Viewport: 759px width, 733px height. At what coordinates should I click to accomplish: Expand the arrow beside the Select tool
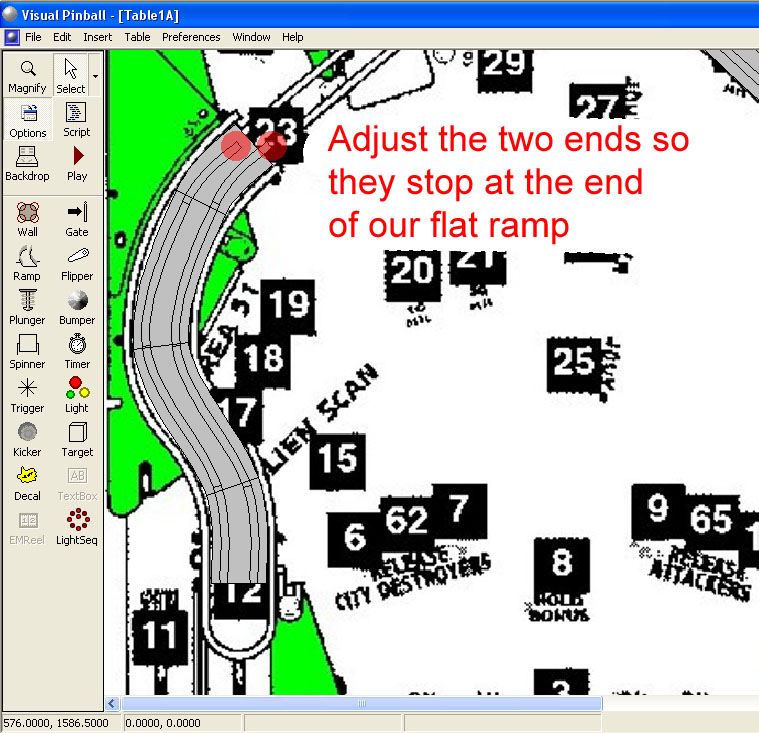click(x=95, y=75)
